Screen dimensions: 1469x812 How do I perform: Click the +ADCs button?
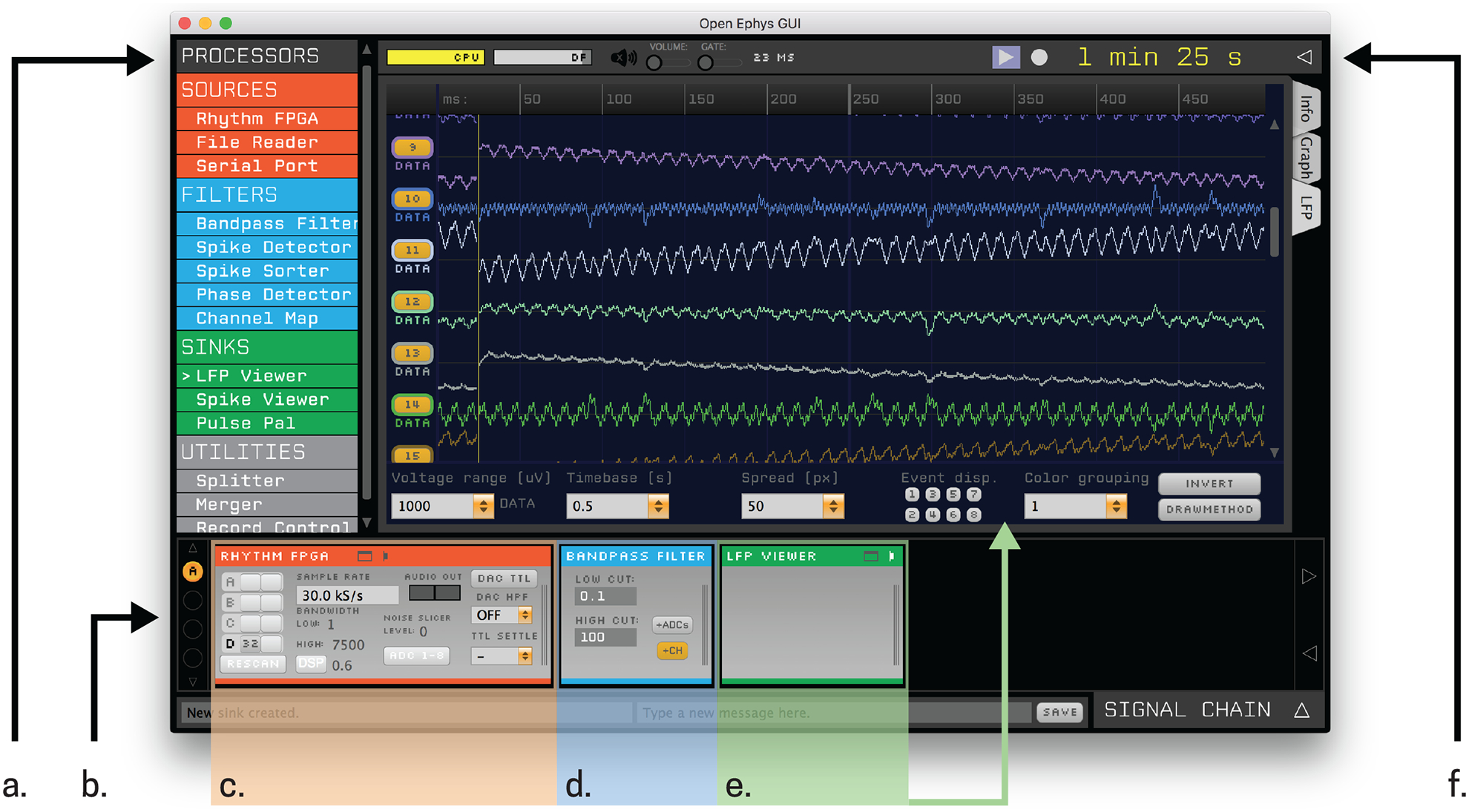tap(672, 625)
